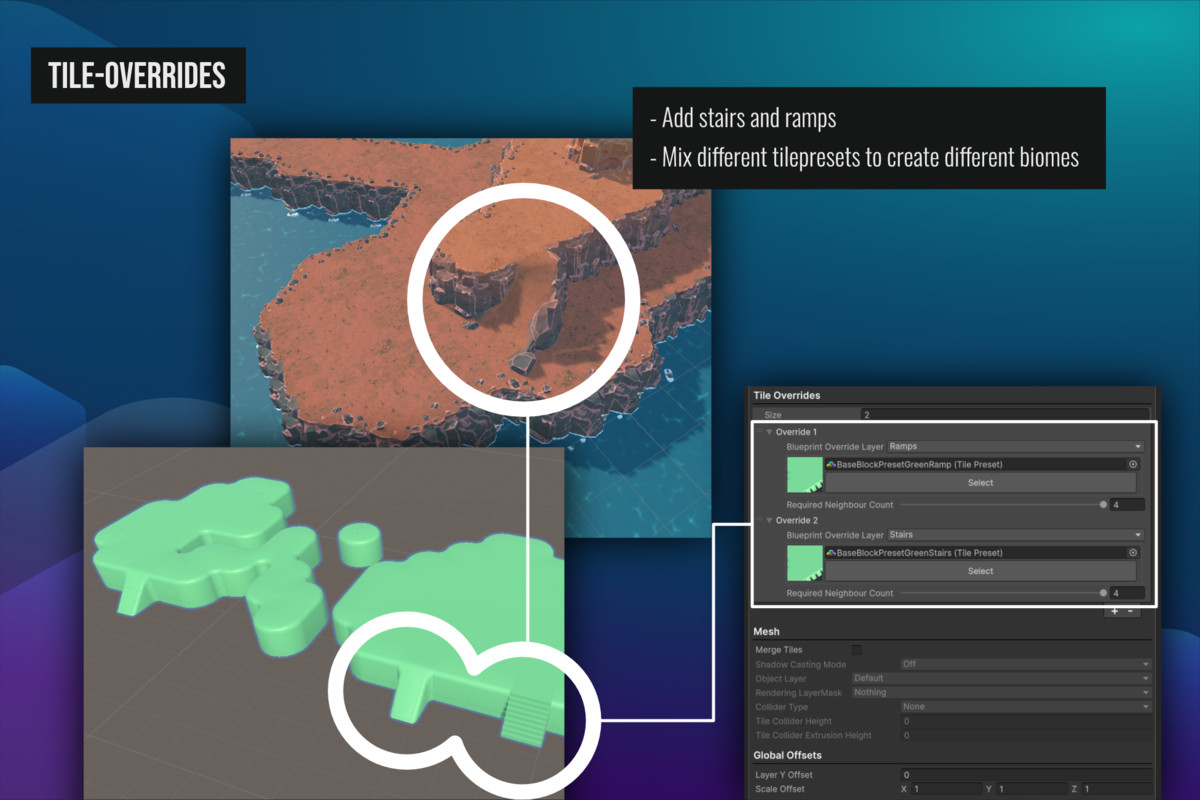Click the Tile Overrides Size field

[1005, 414]
